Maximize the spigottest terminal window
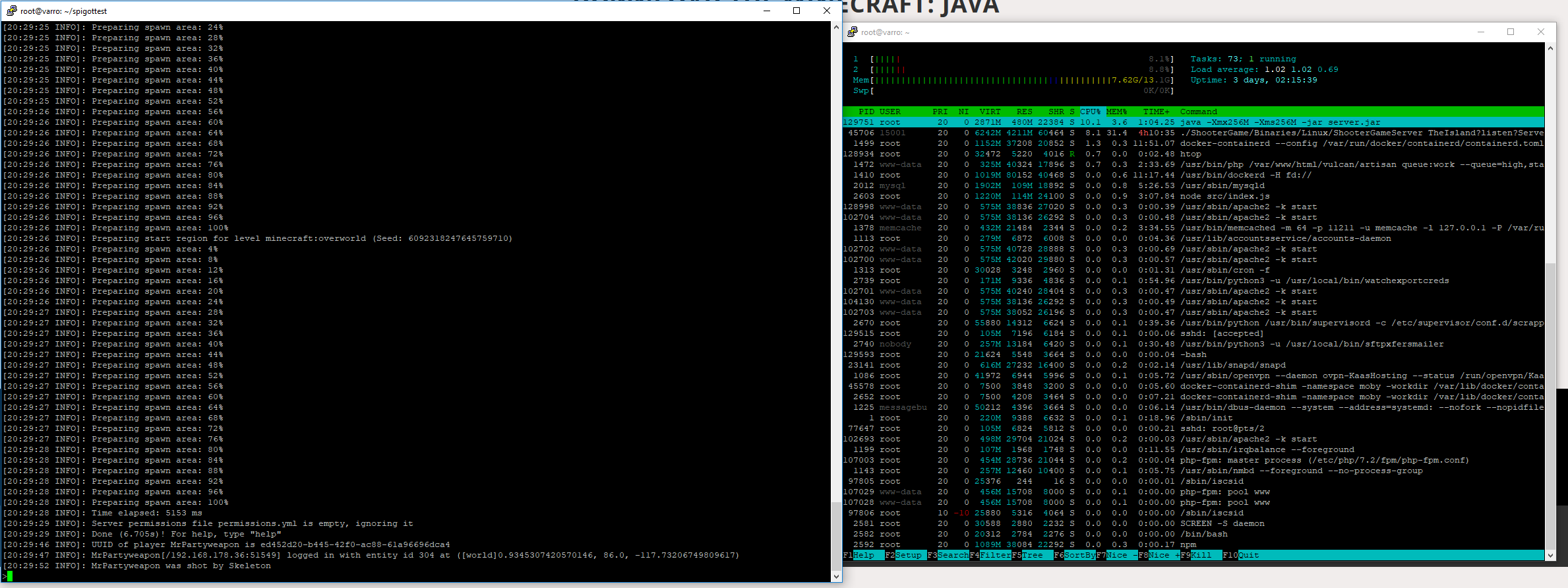Viewport: 1568px width, 588px height. coord(797,11)
